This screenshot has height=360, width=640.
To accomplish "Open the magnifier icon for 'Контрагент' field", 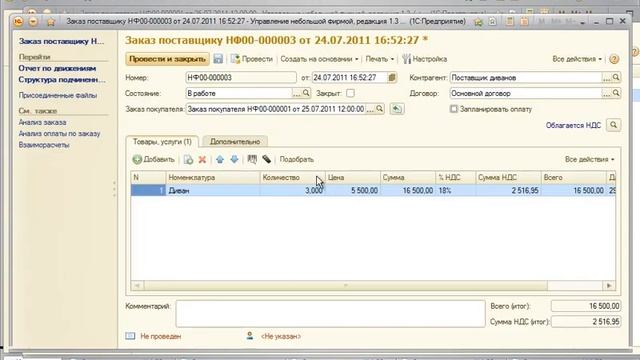I will click(x=616, y=78).
